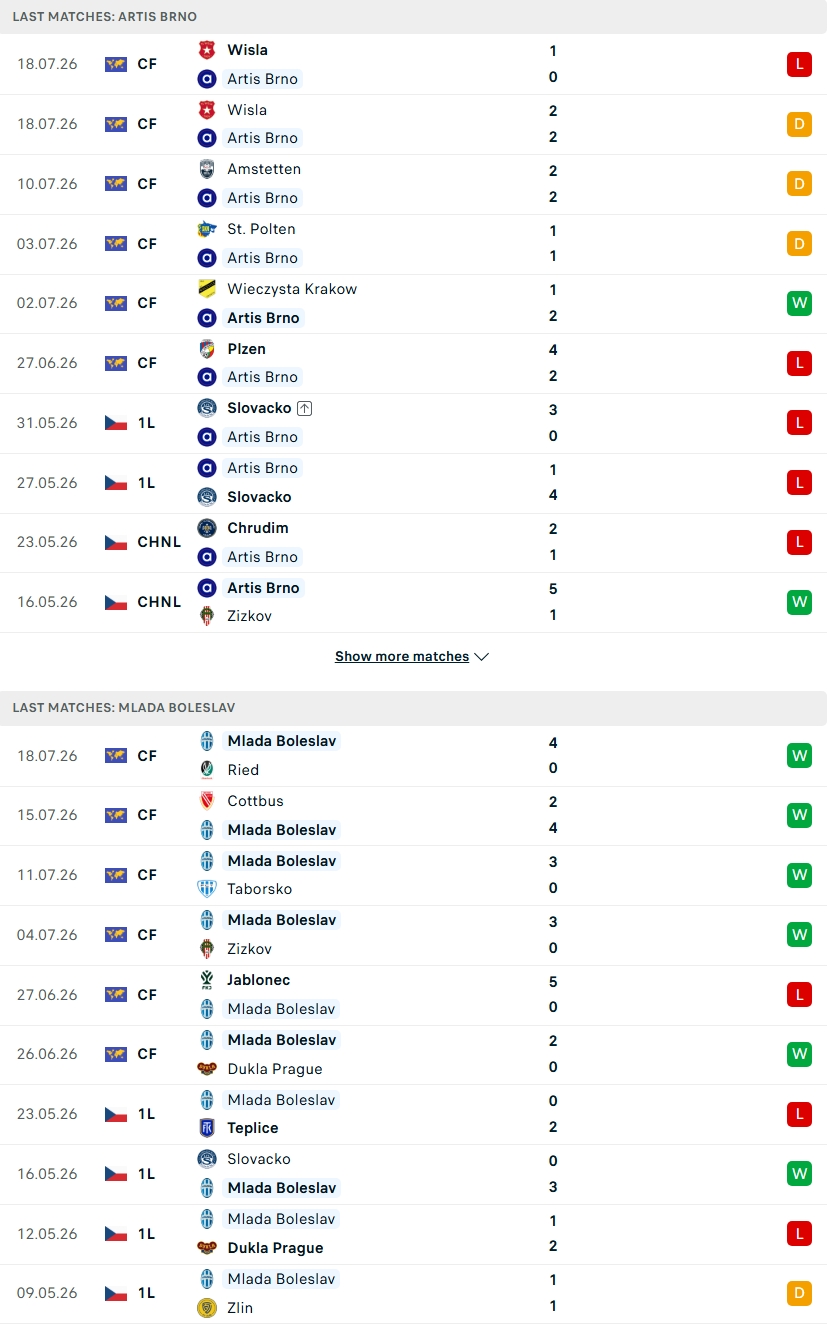
Task: Click the Teplice club crest
Action: [207, 1128]
